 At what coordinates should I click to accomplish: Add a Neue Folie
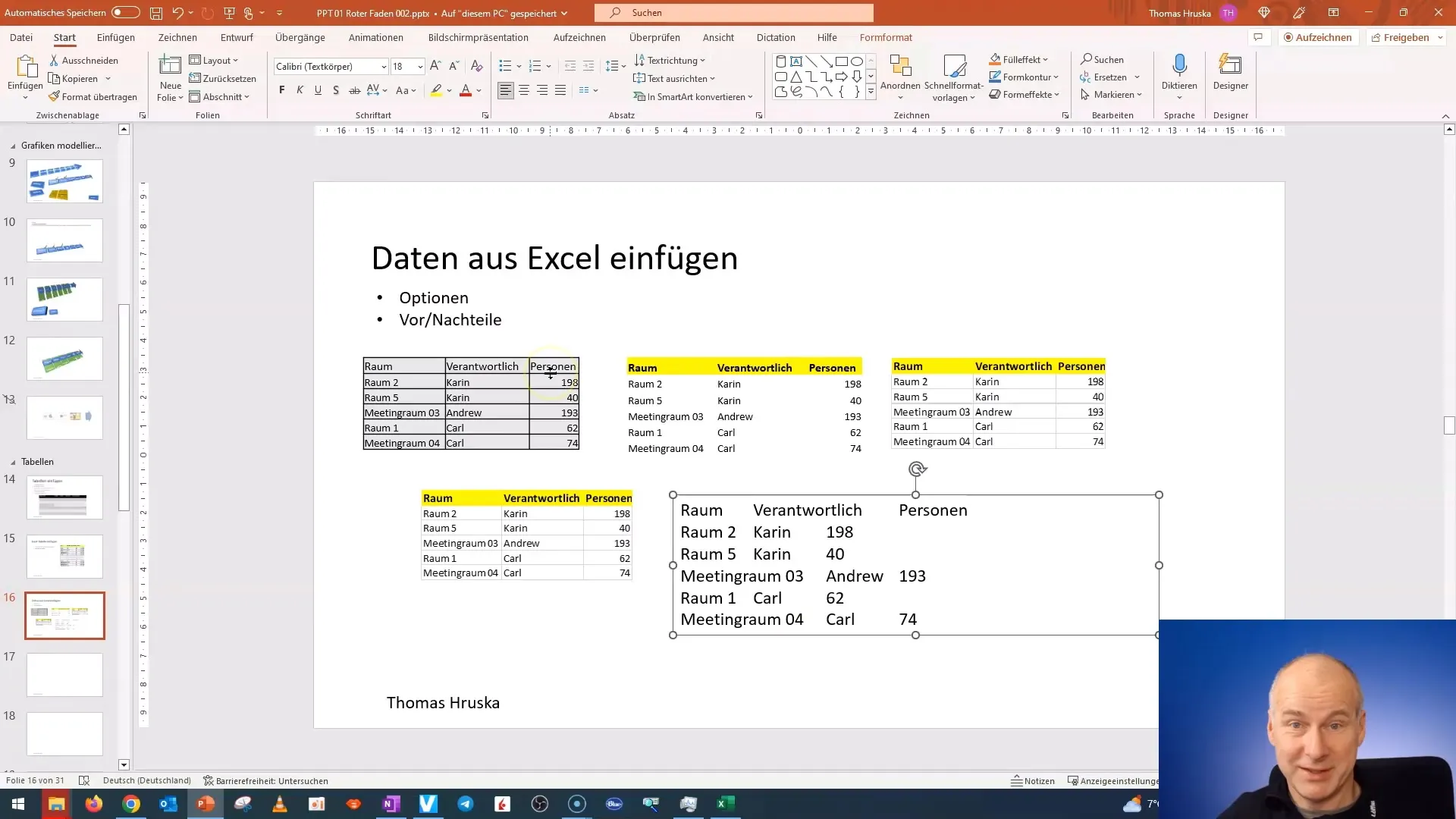tap(170, 78)
